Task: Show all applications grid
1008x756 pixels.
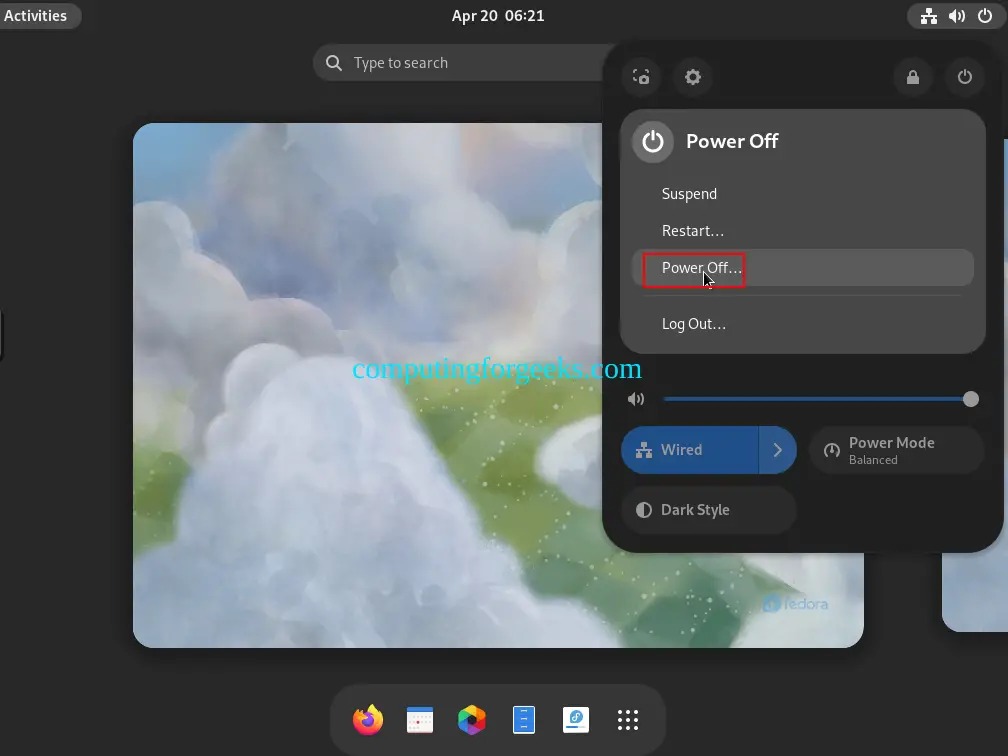Action: [x=628, y=720]
